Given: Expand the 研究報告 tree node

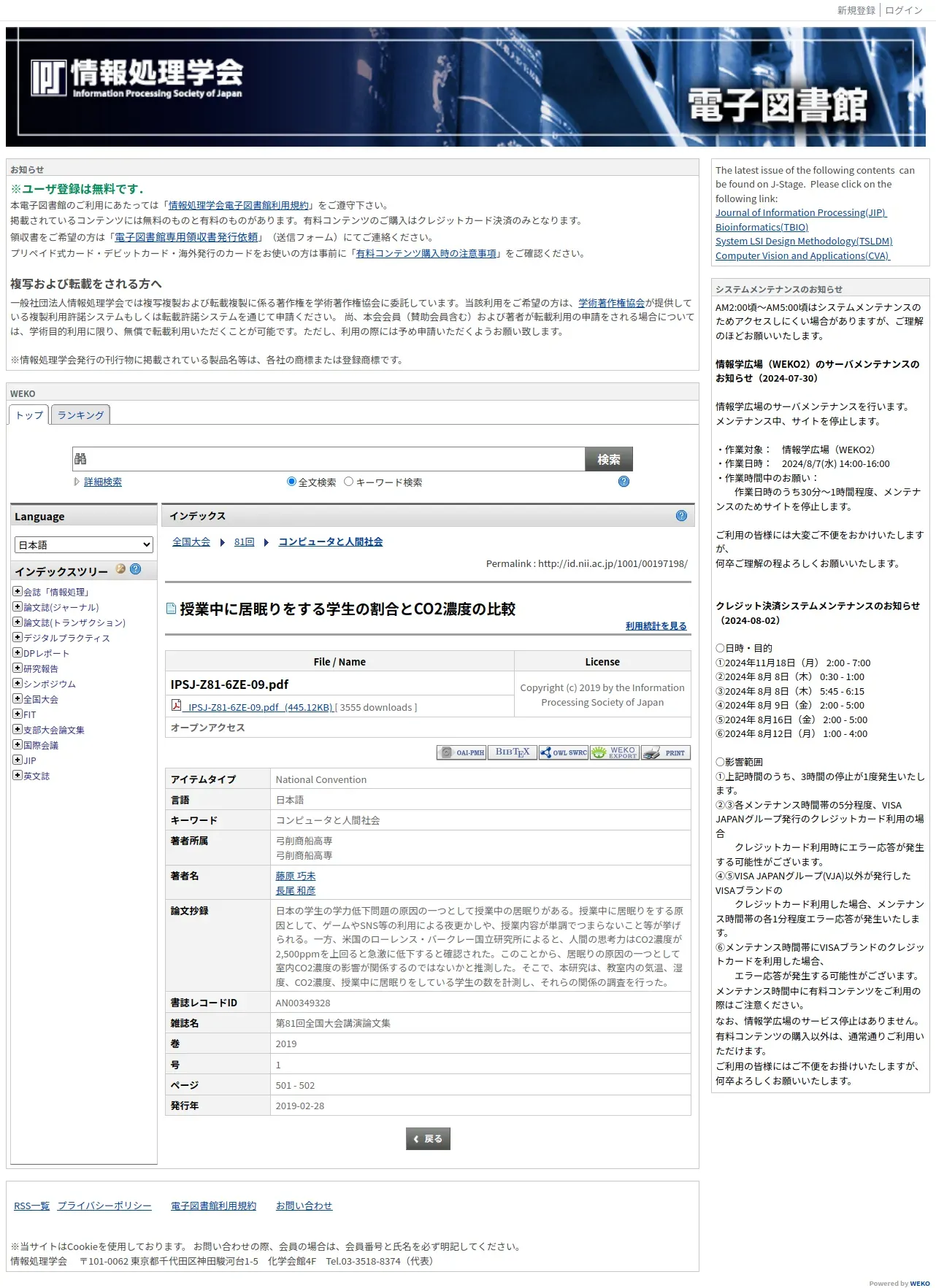Looking at the screenshot, I should click(x=17, y=668).
